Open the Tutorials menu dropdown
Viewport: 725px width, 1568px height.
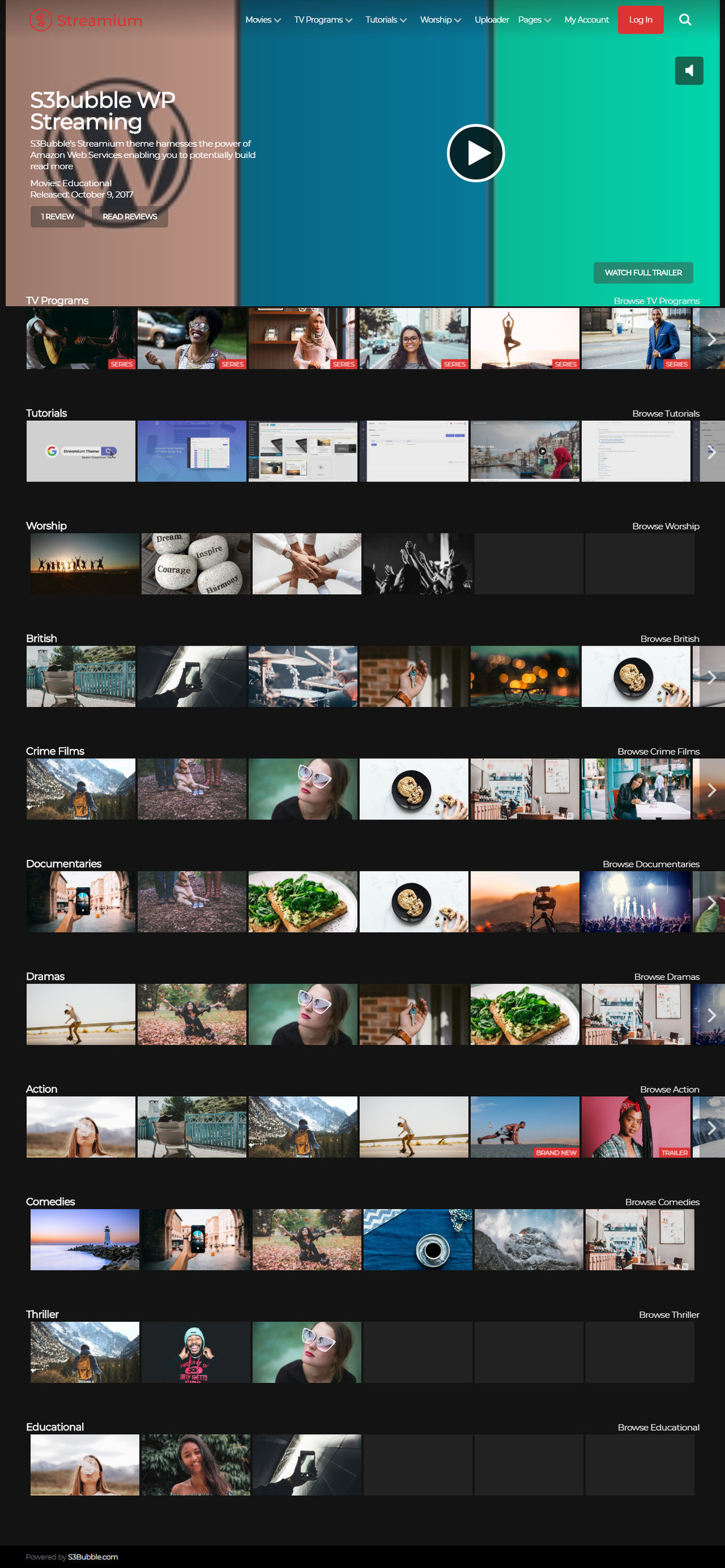pos(386,20)
